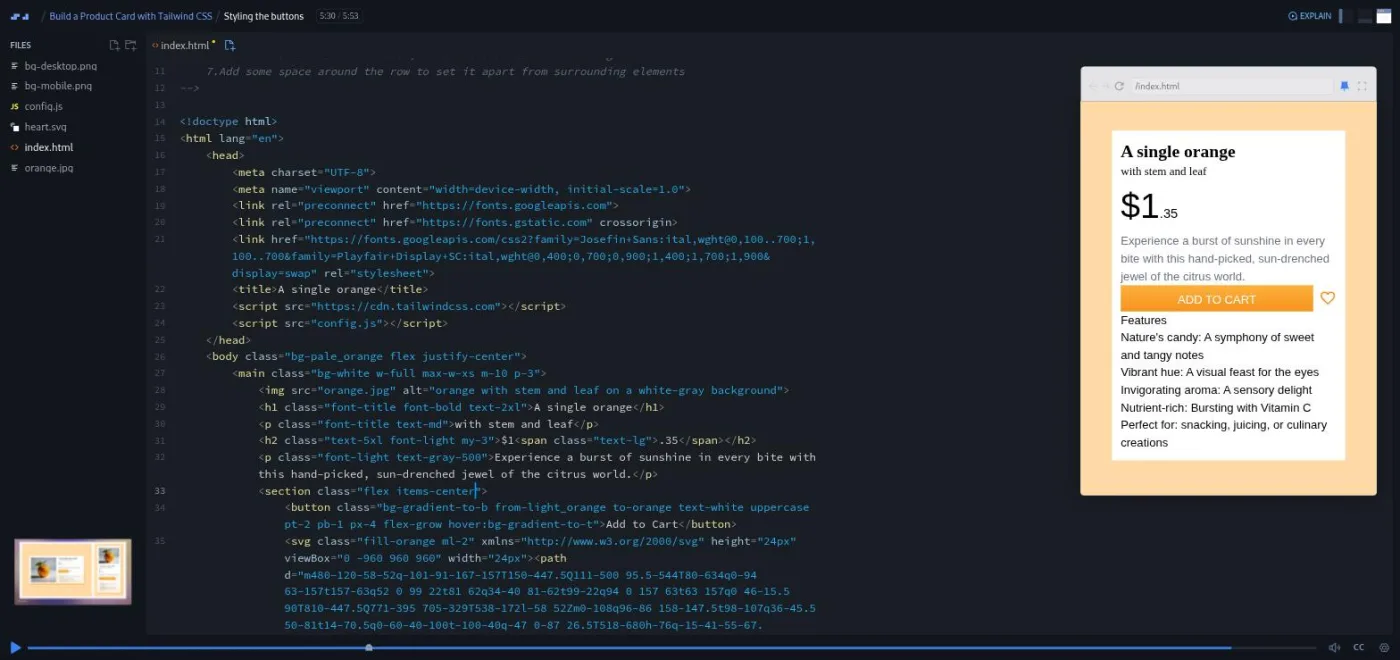Click the <body class="bg-pale_orange..."> line
Screen dimensions: 1400x660
click(x=366, y=356)
